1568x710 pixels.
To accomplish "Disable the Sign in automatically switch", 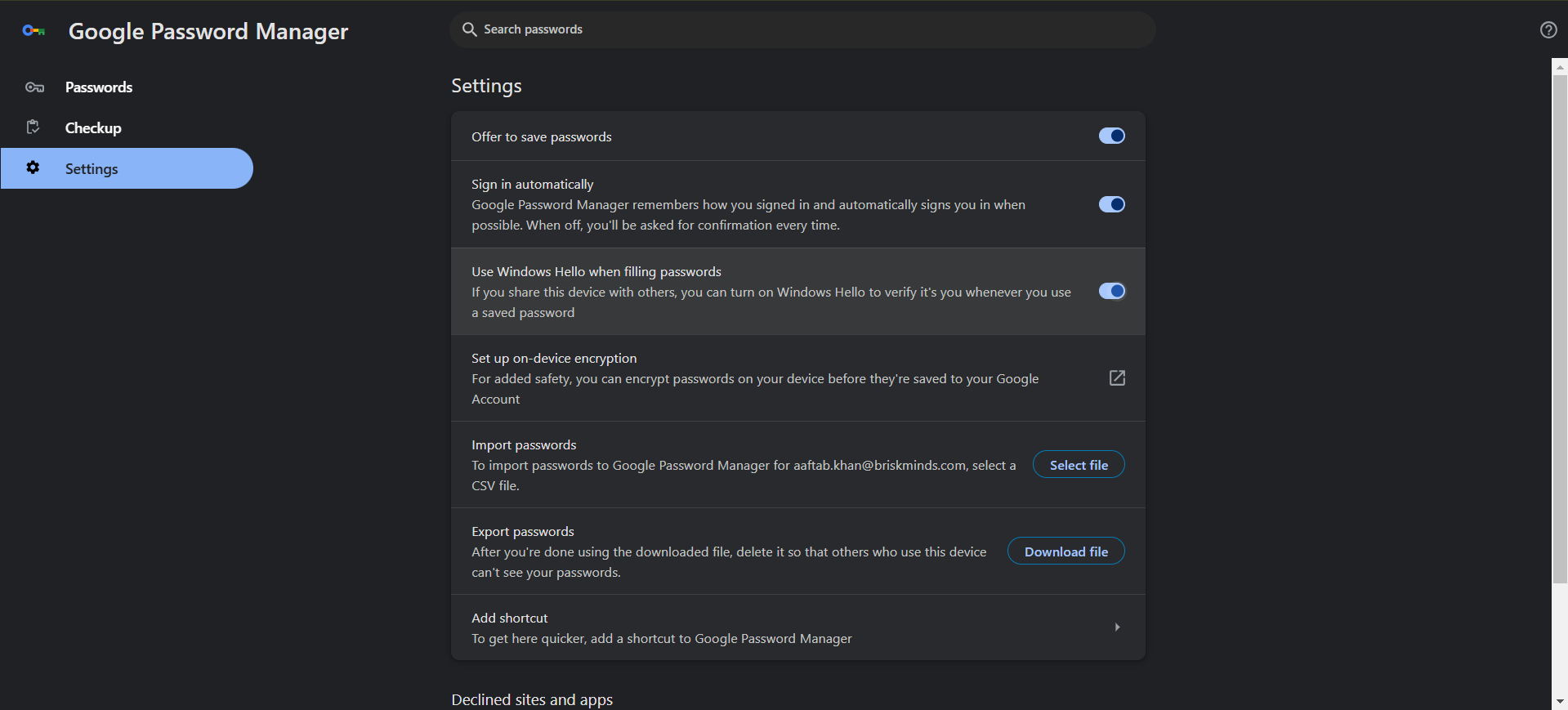I will point(1111,204).
